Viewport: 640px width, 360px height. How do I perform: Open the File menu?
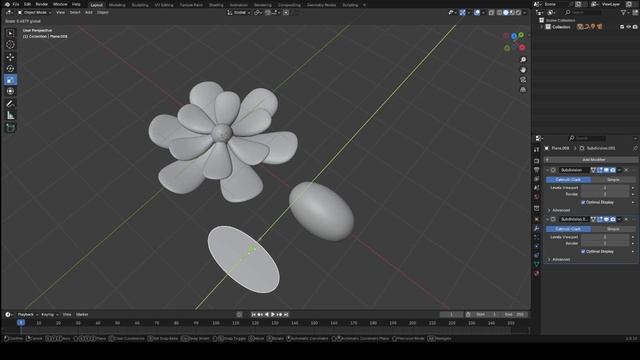click(x=16, y=4)
